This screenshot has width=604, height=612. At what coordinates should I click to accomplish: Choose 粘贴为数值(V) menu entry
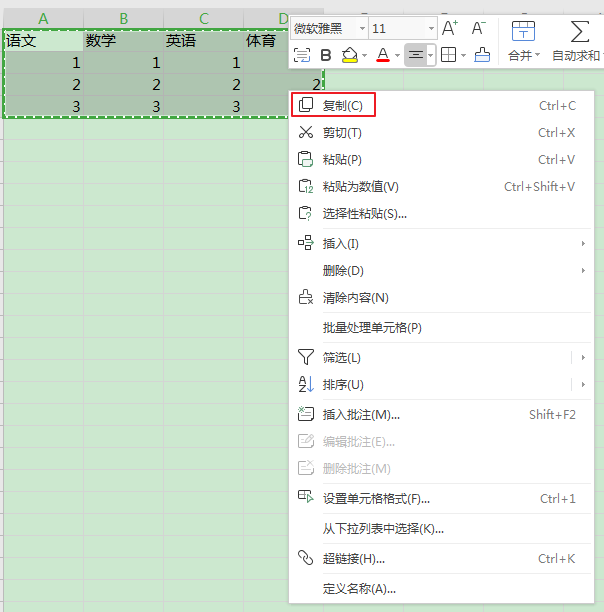441,187
